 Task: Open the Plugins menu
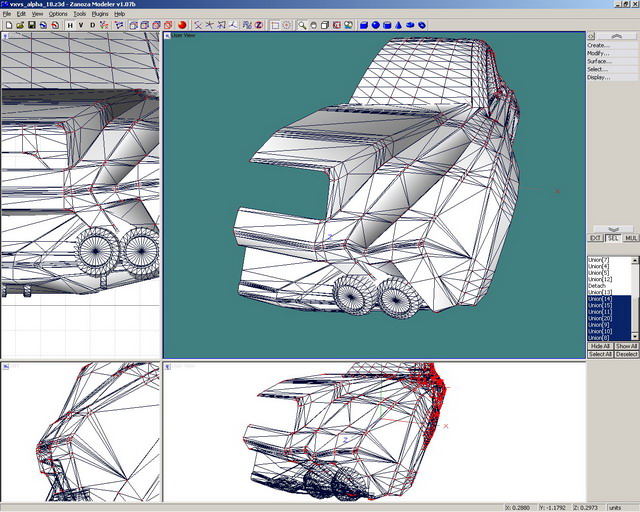[x=99, y=14]
